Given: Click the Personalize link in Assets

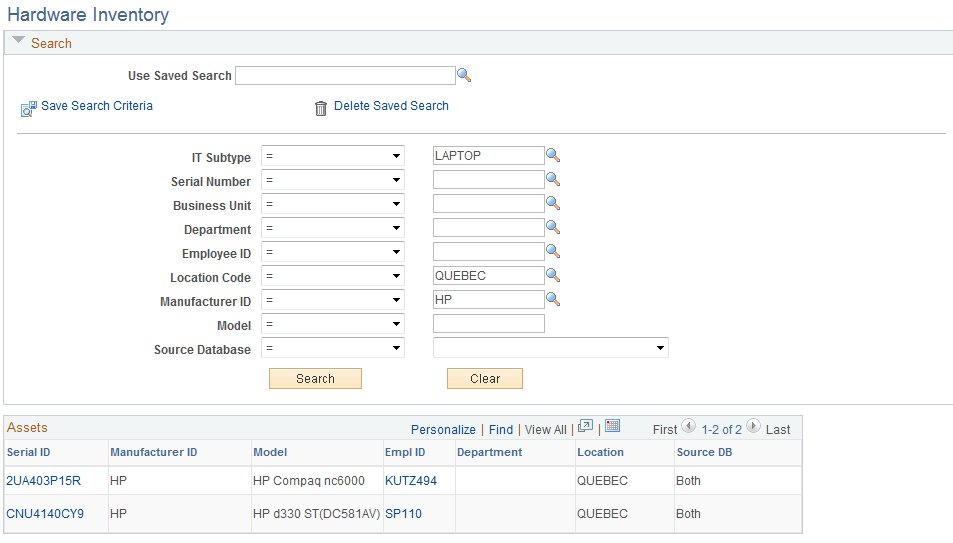Looking at the screenshot, I should click(x=443, y=429).
